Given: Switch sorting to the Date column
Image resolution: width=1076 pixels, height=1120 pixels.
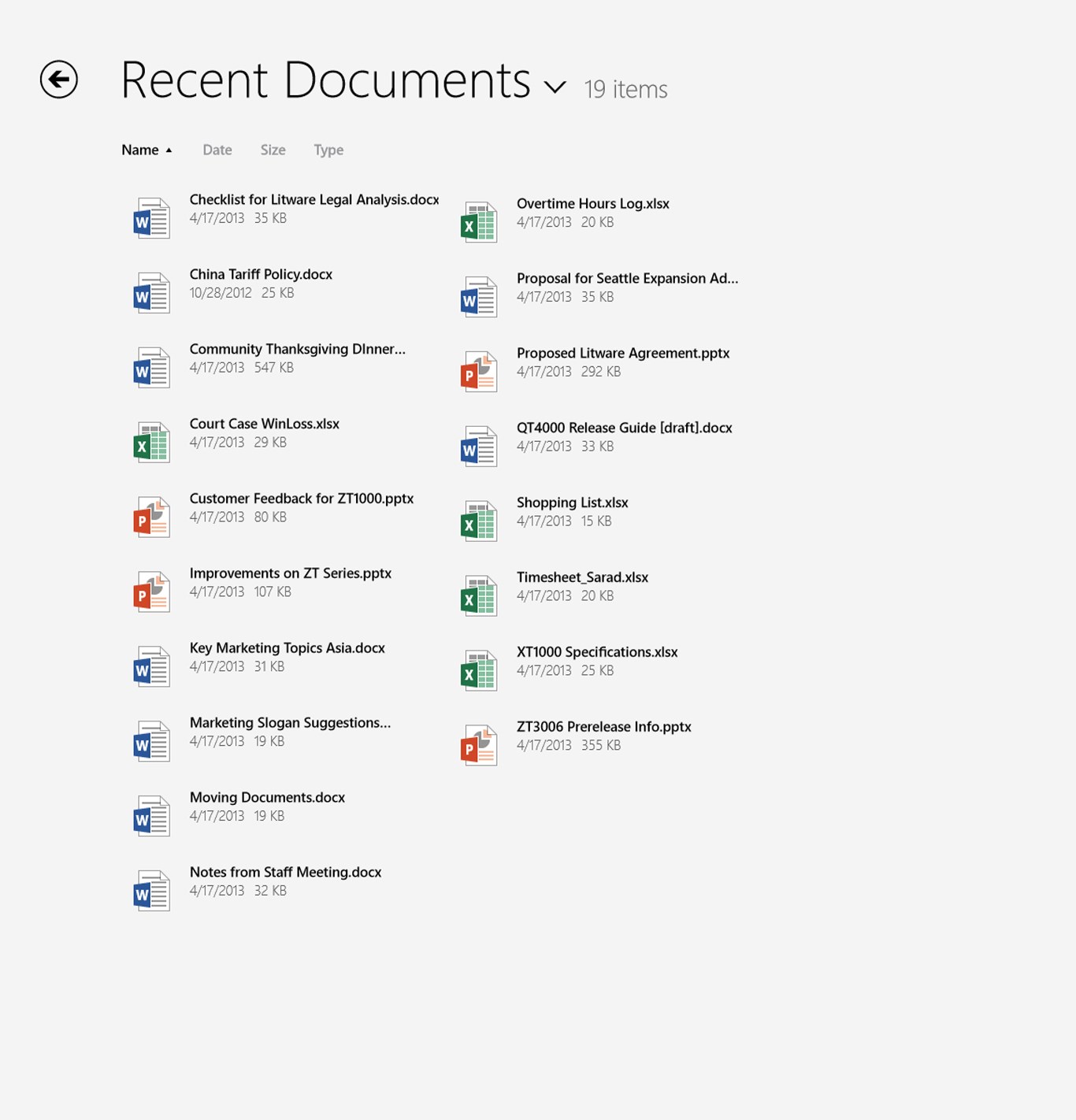Looking at the screenshot, I should coord(217,149).
